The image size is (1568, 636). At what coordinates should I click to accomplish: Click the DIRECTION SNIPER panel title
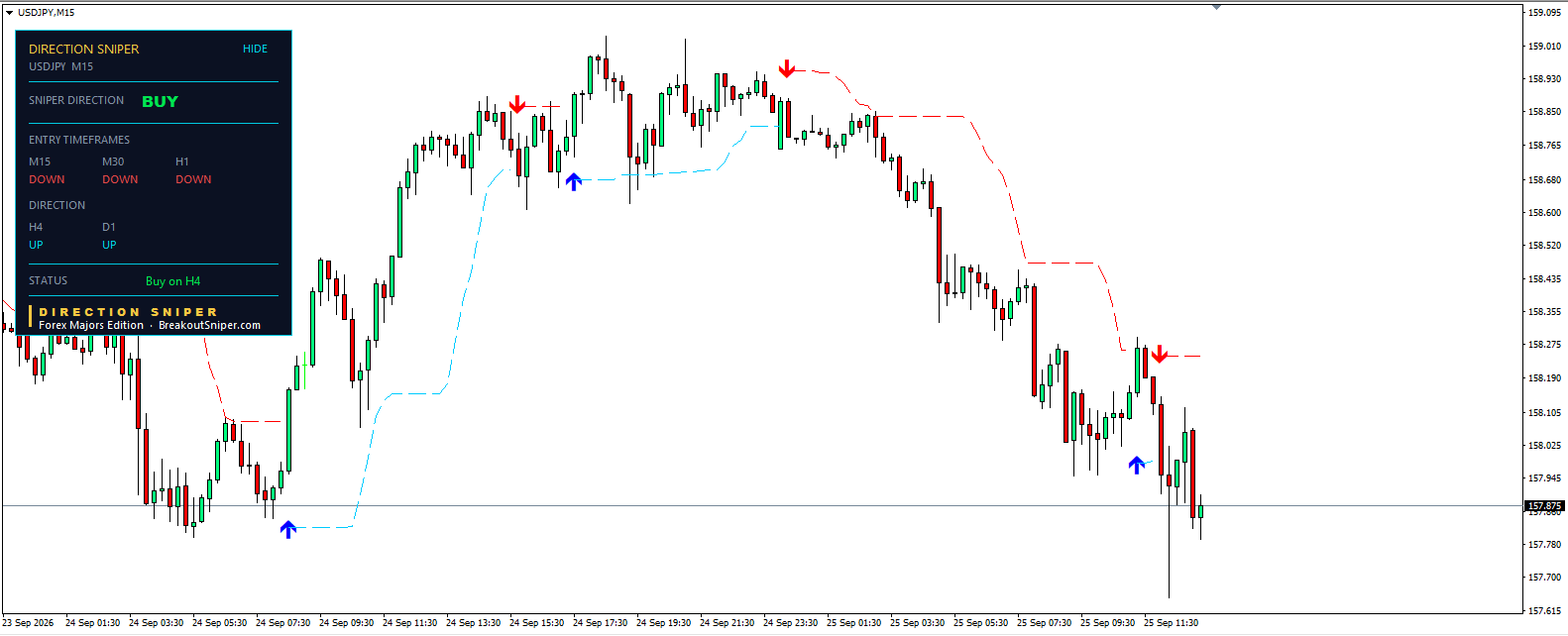click(x=84, y=49)
